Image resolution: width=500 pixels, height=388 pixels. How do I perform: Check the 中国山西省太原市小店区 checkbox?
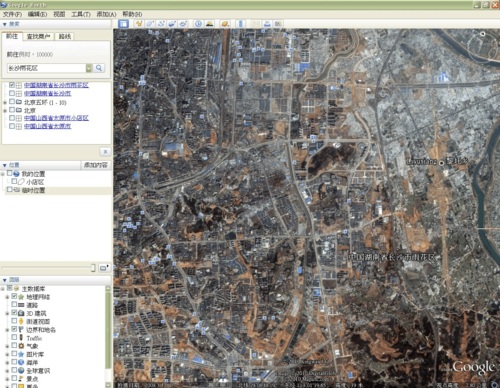click(12, 118)
